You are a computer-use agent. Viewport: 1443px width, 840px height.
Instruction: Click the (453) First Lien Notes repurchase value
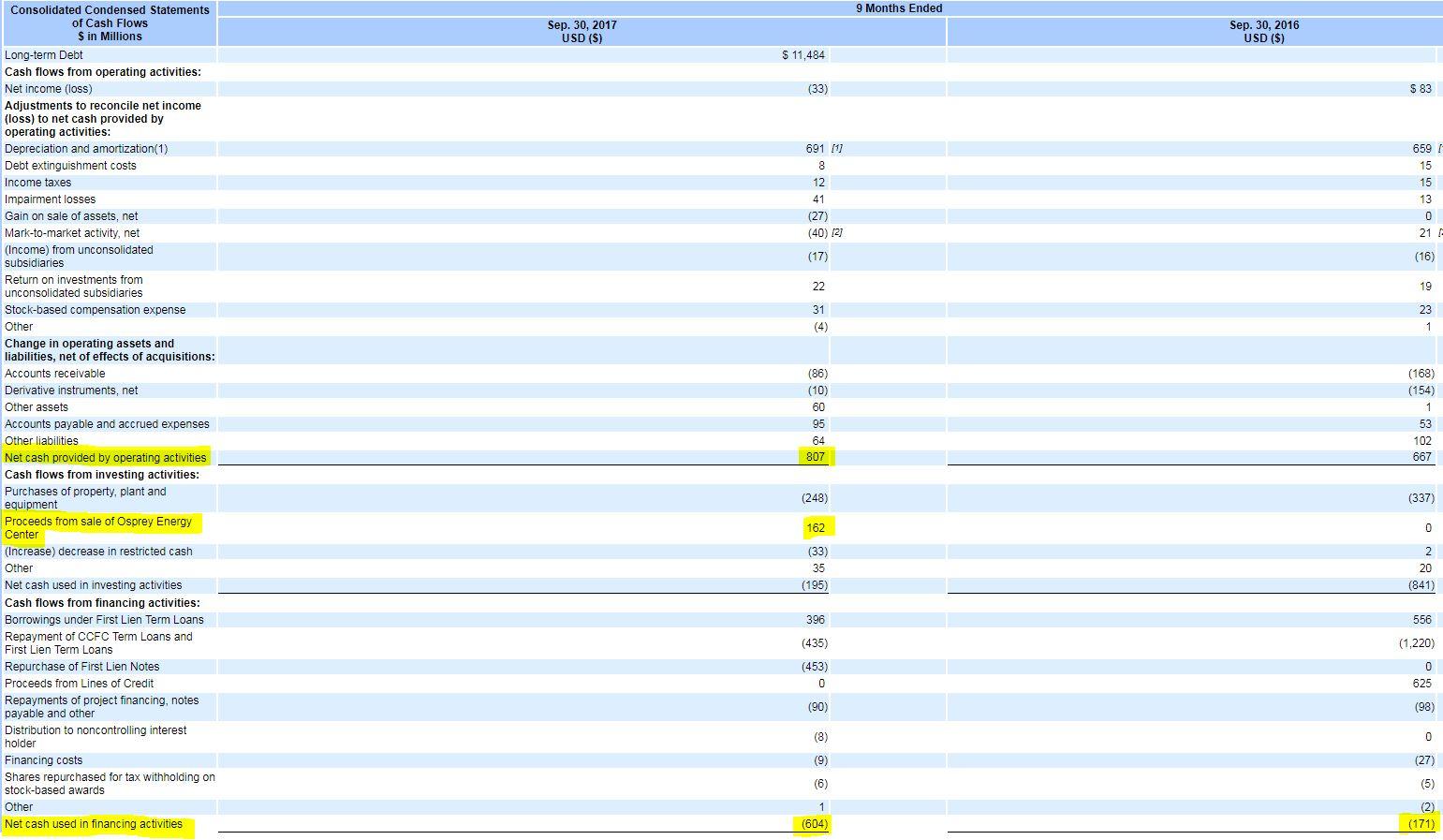pyautogui.click(x=815, y=667)
